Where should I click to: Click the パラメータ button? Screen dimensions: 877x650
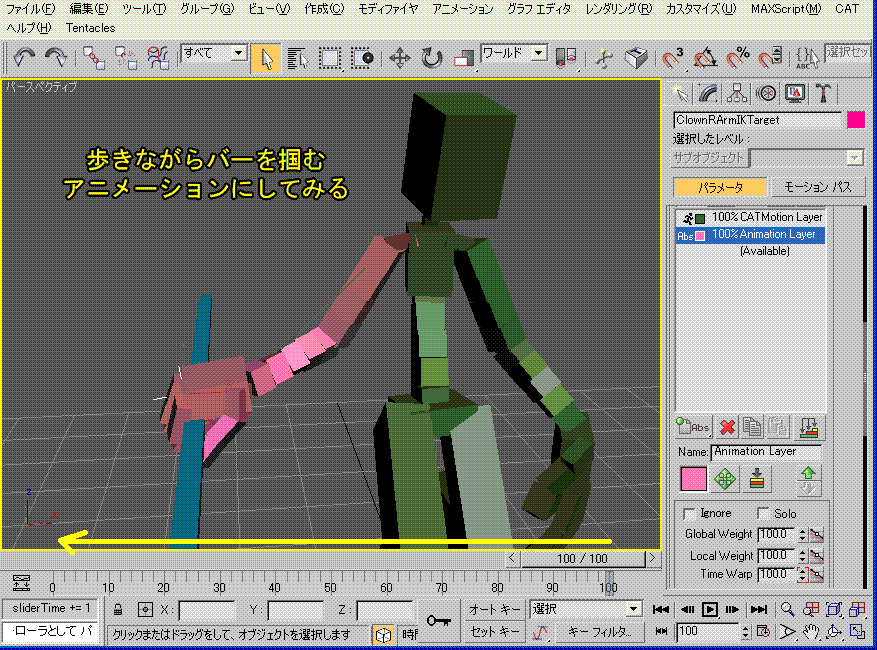click(720, 187)
